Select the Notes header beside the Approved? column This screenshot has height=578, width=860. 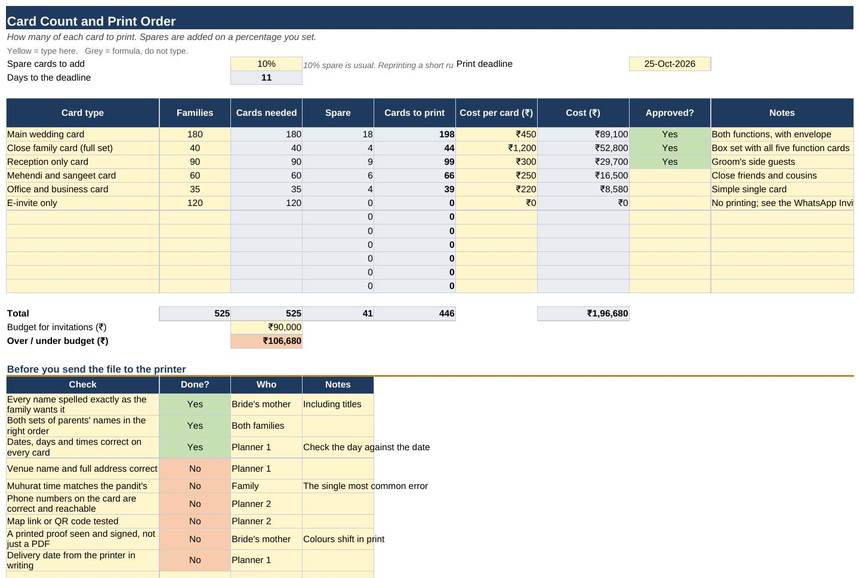click(x=782, y=112)
